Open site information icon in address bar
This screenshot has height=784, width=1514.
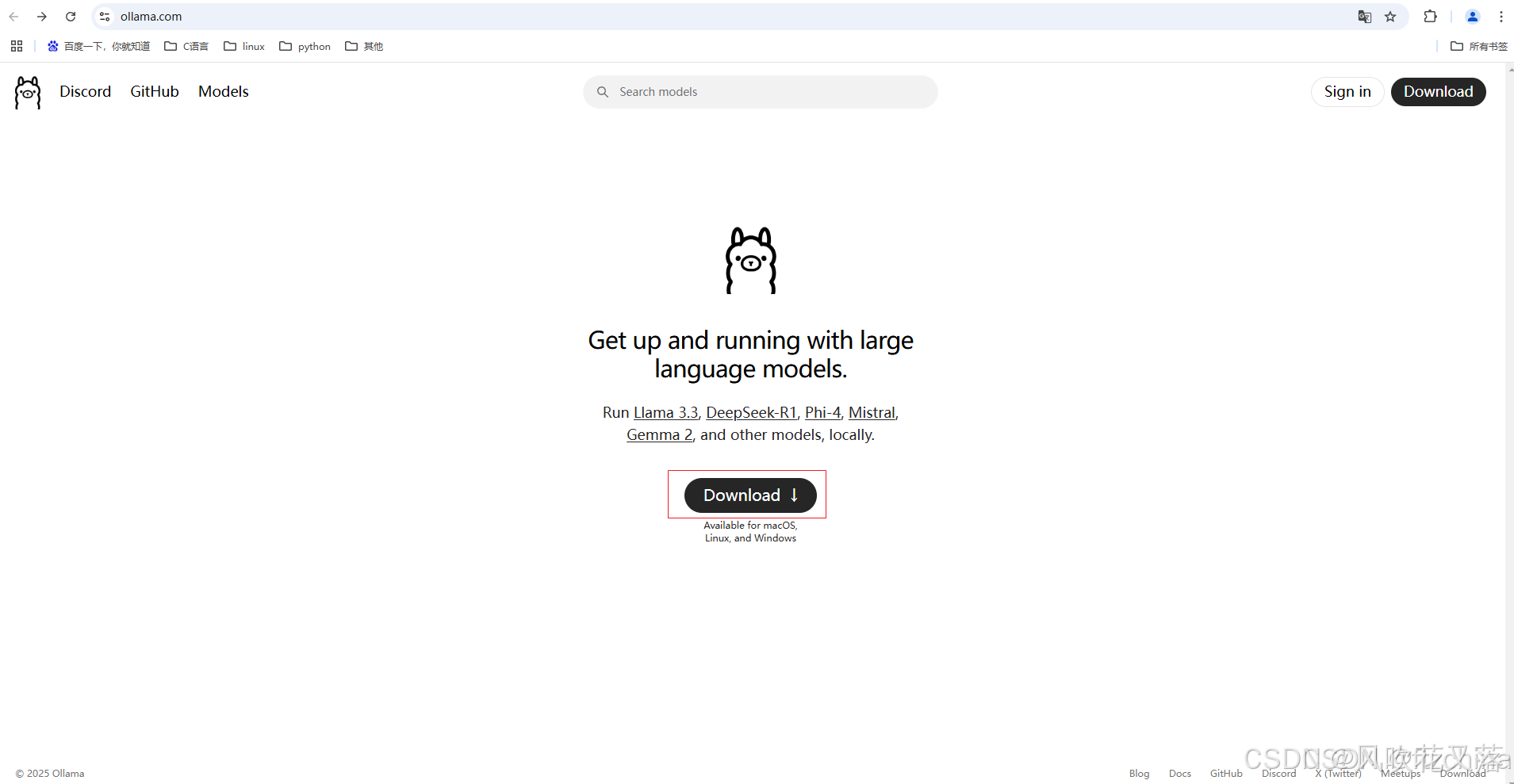coord(105,17)
